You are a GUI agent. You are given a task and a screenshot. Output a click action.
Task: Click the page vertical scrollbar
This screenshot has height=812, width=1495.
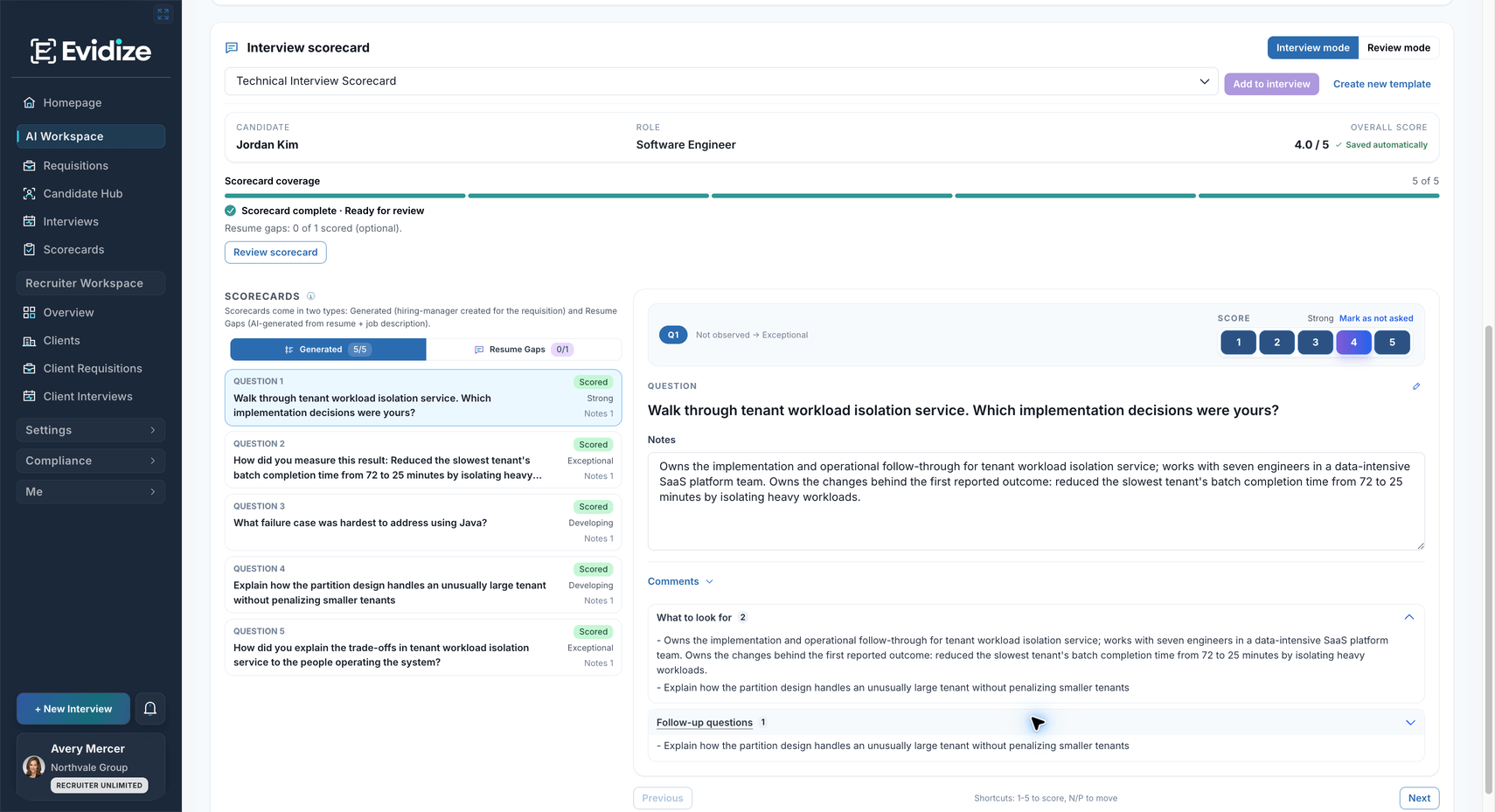1488,559
